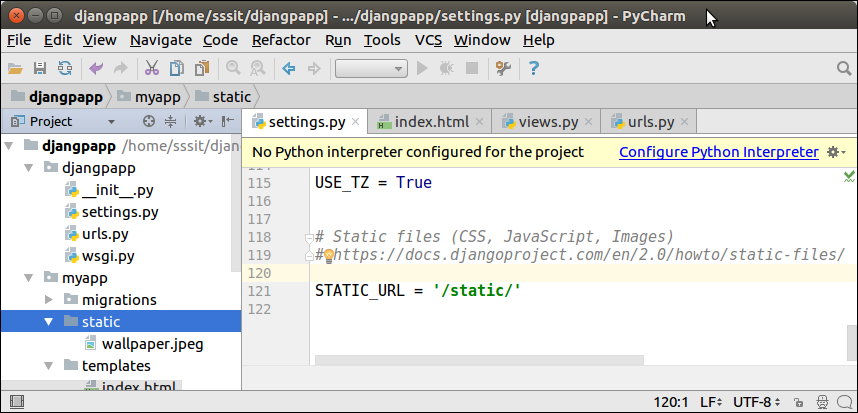Image resolution: width=858 pixels, height=413 pixels.
Task: Select __init__.py in the project tree
Action: click(108, 190)
